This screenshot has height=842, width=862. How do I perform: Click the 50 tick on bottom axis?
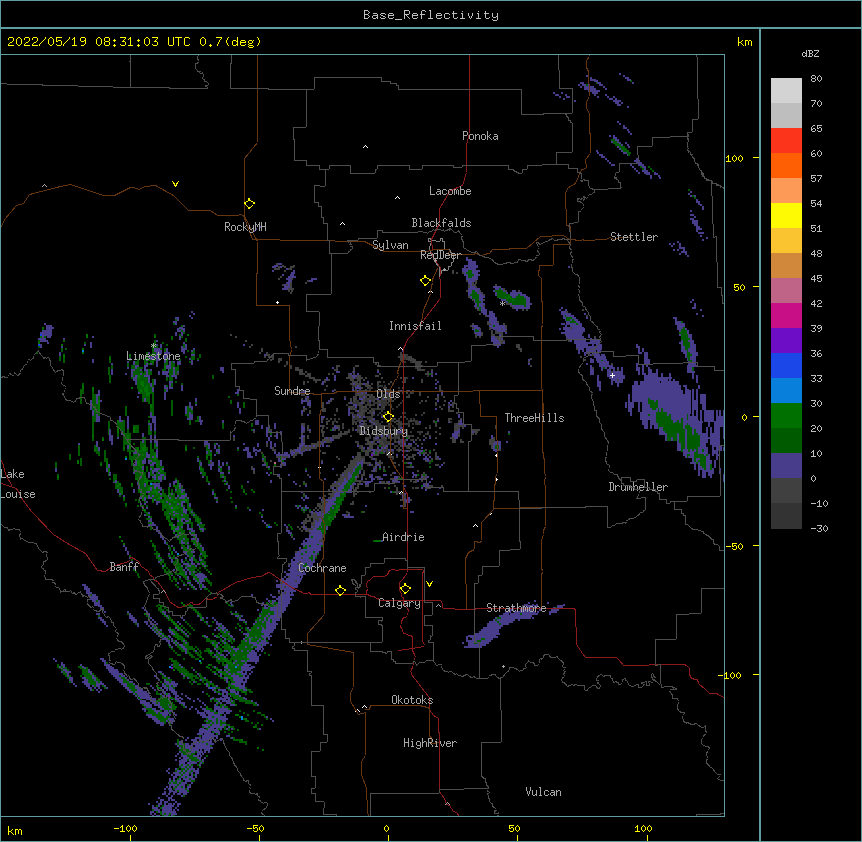click(514, 828)
